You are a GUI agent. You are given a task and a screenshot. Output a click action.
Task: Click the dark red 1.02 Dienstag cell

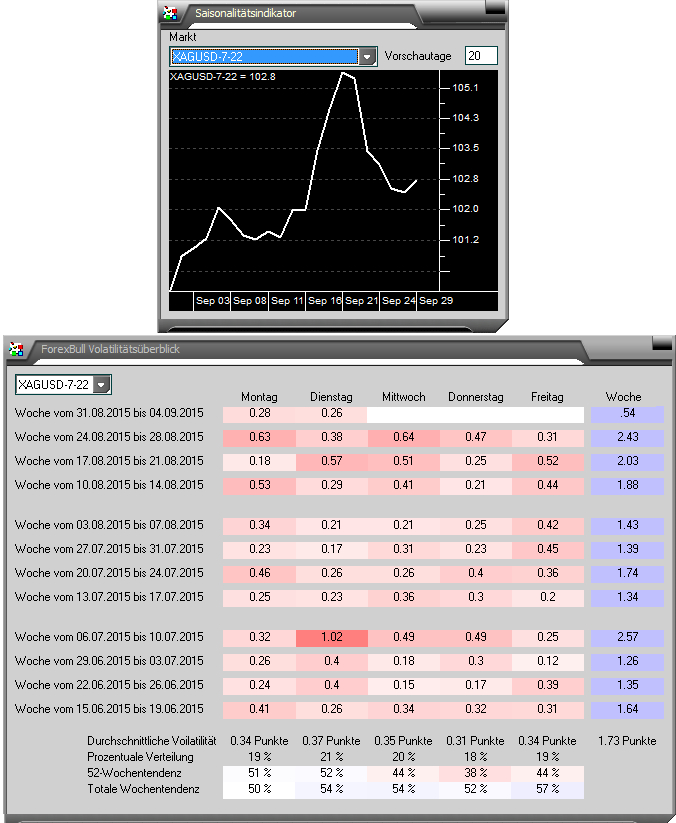(332, 637)
